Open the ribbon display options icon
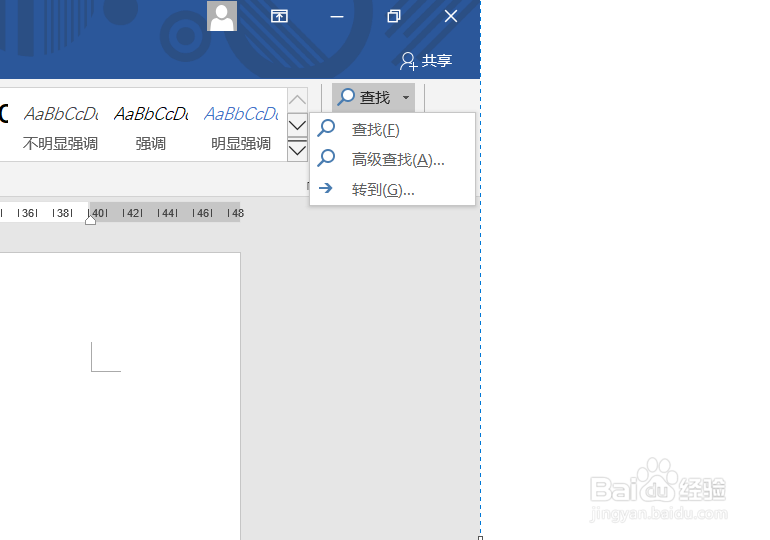This screenshot has width=770, height=540. coord(279,17)
